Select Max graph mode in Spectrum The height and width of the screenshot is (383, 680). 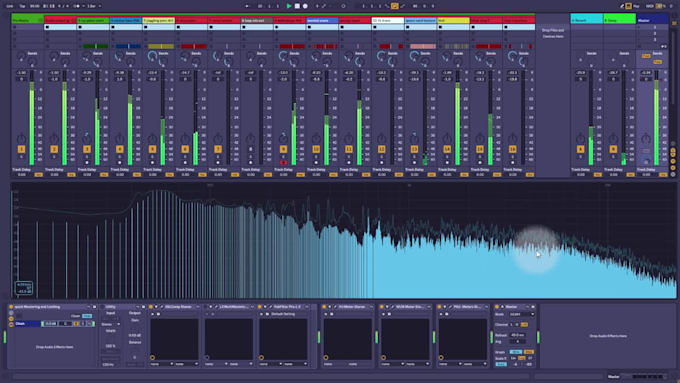pos(529,352)
